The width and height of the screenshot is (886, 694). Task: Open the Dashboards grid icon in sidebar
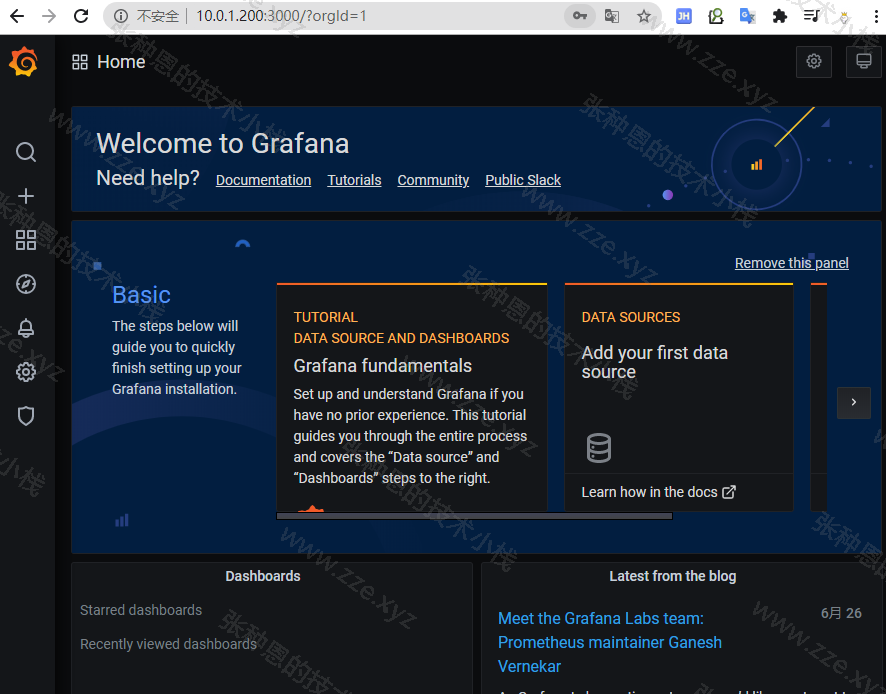click(x=25, y=240)
